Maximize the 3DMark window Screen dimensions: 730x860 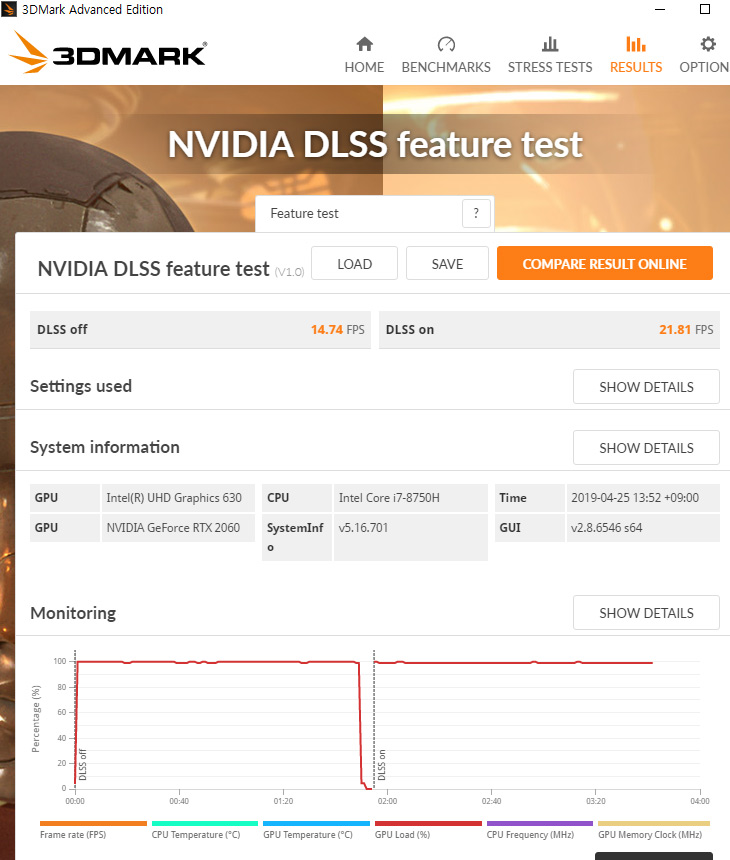pyautogui.click(x=705, y=9)
